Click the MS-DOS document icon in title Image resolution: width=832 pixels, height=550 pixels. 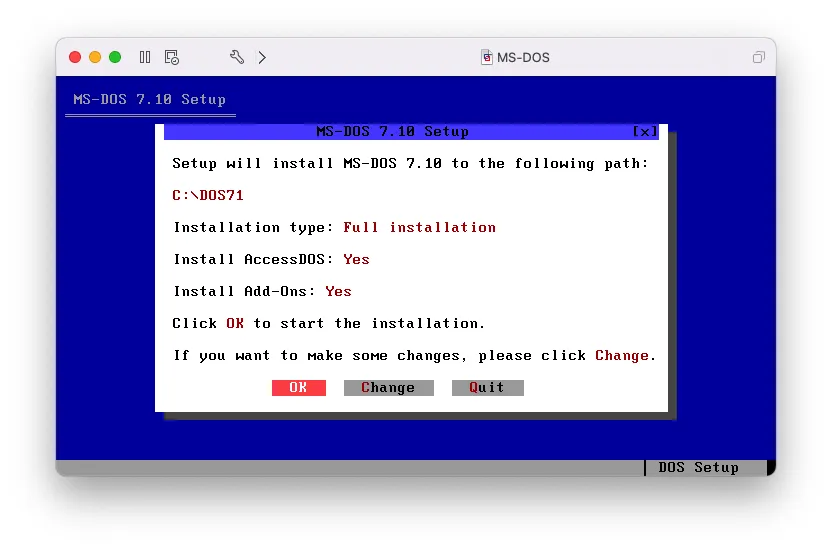coord(486,57)
